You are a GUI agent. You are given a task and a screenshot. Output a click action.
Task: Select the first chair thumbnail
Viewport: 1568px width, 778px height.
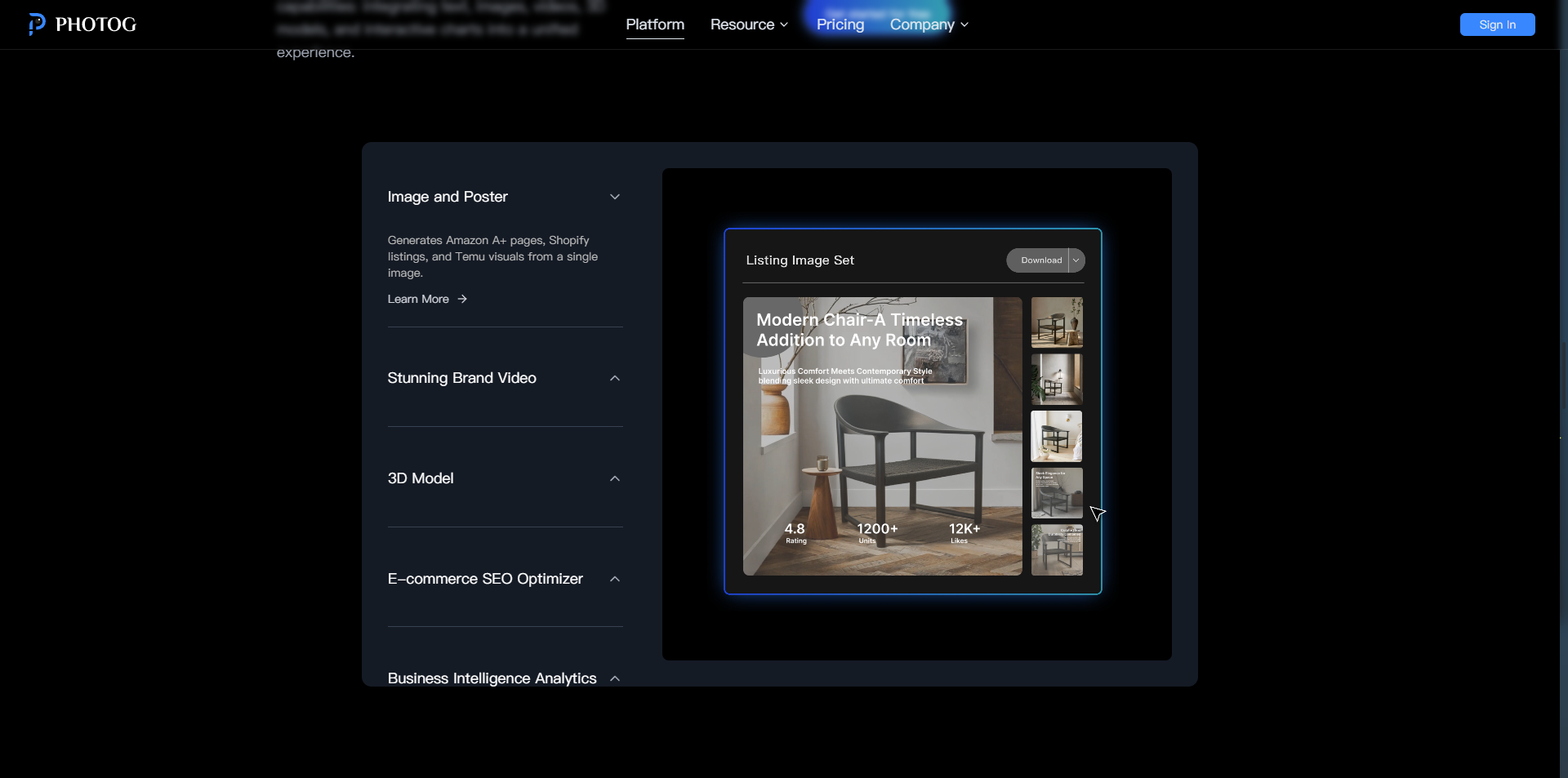click(1057, 322)
